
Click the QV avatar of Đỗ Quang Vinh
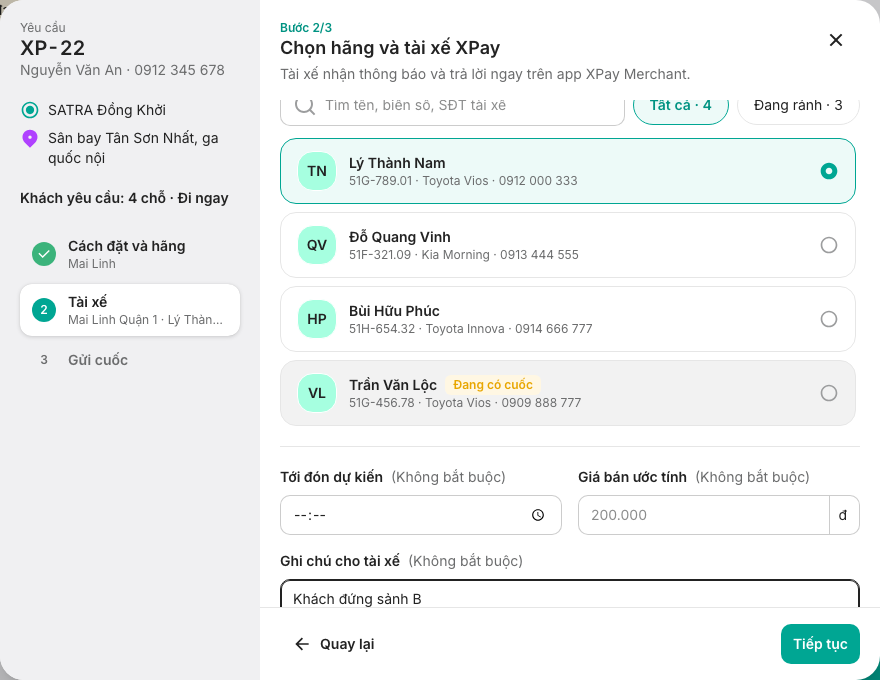[317, 245]
